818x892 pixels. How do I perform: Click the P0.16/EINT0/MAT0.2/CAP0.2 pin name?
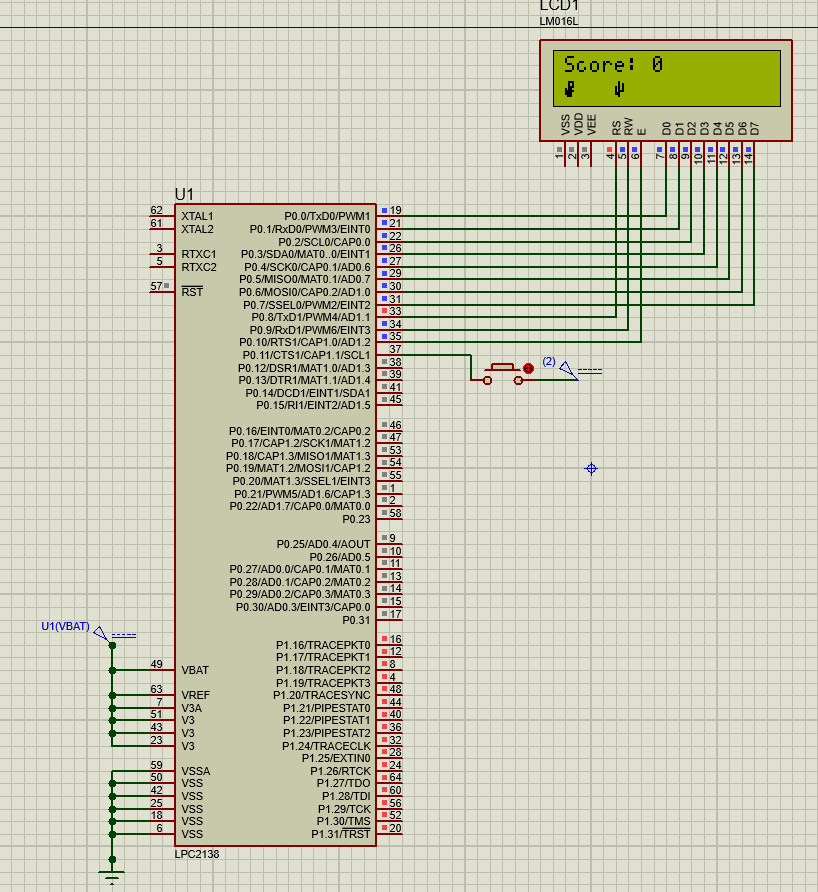point(300,431)
